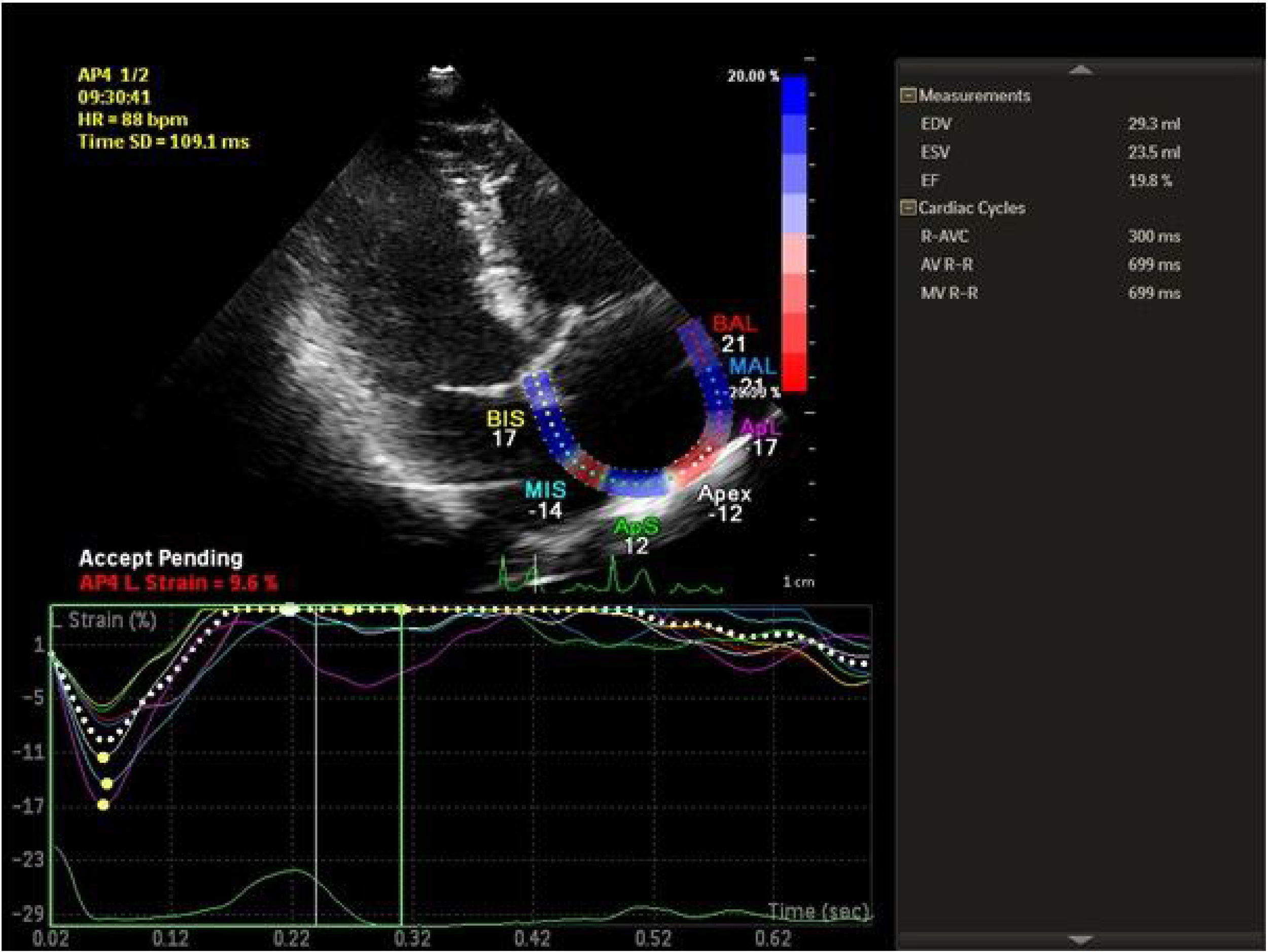Click the ApS segment label
The height and width of the screenshot is (952, 1268).
pyautogui.click(x=637, y=526)
